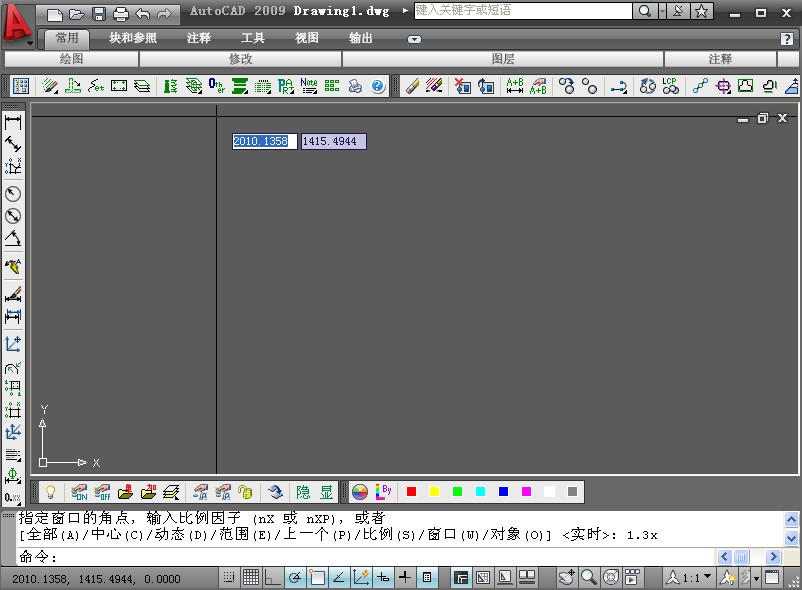This screenshot has height=590, width=802.
Task: Toggle ribbon minimize arrow button
Action: click(x=414, y=39)
